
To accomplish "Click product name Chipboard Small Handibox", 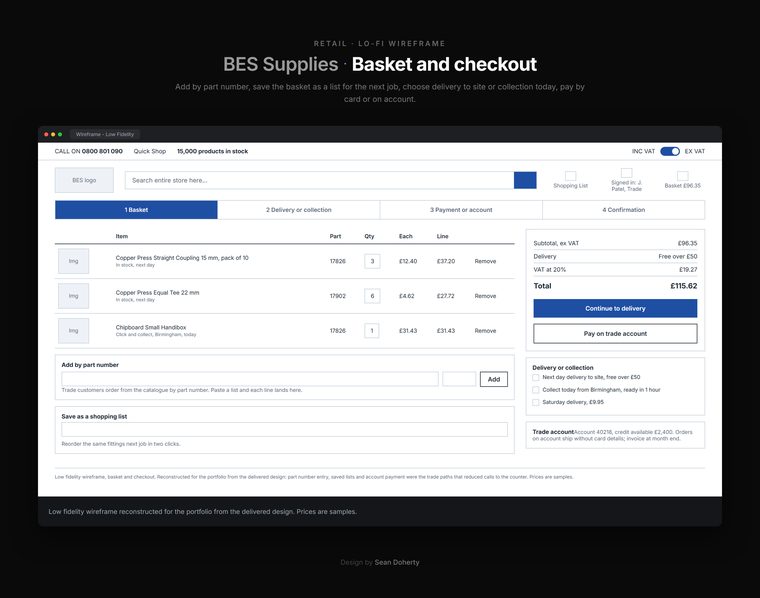I will coord(151,328).
